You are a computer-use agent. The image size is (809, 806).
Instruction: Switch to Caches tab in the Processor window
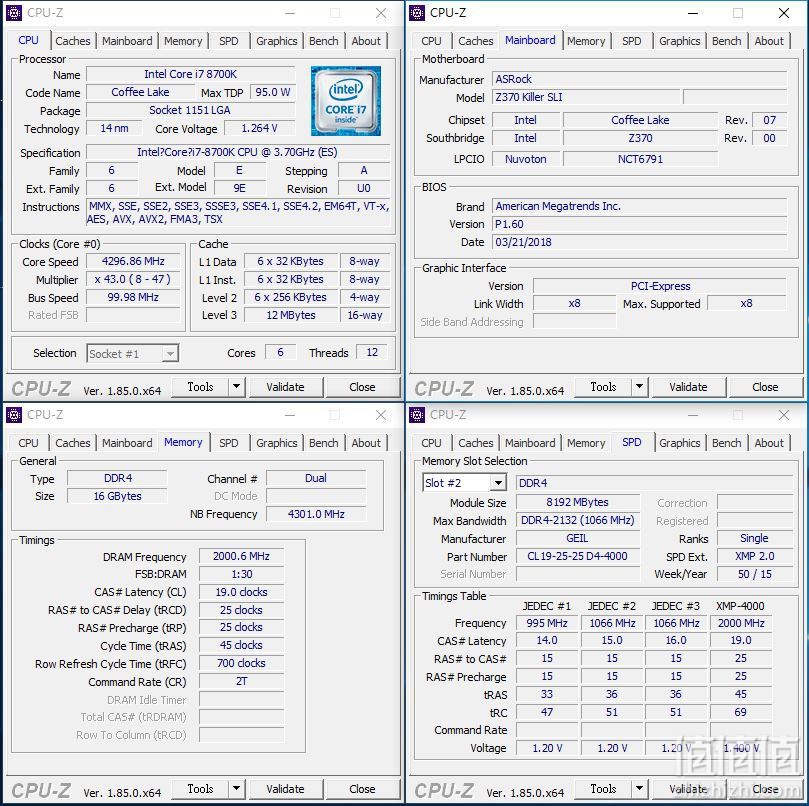point(73,41)
